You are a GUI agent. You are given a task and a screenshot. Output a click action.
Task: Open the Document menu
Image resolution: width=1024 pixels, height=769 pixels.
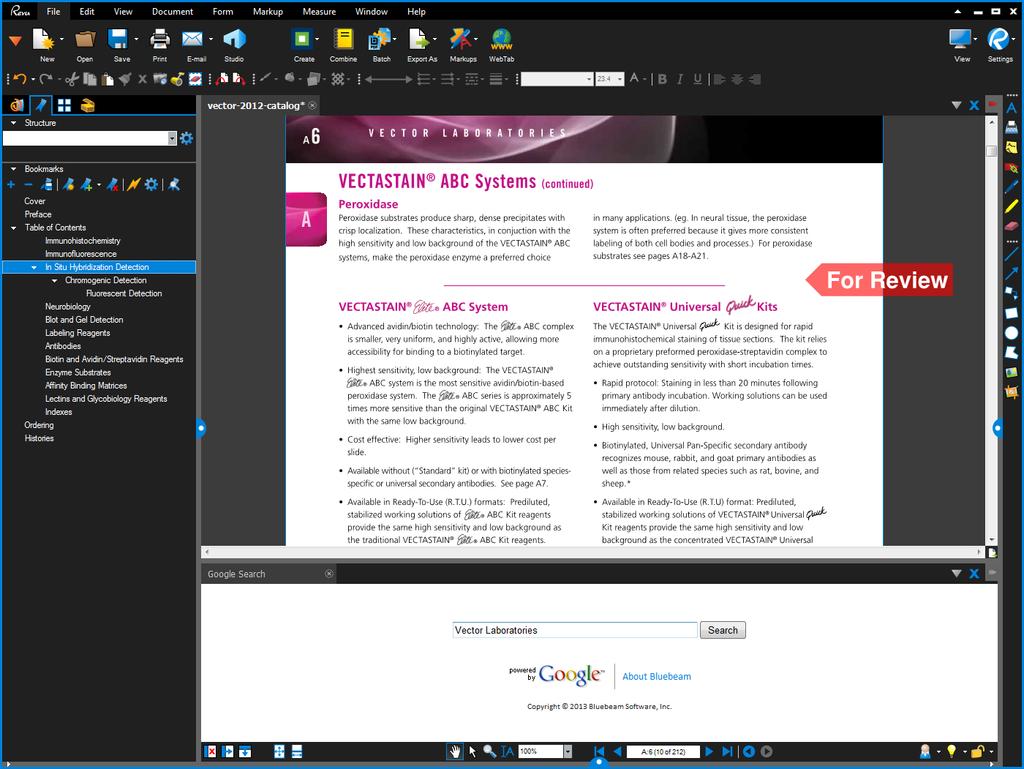pyautogui.click(x=172, y=12)
